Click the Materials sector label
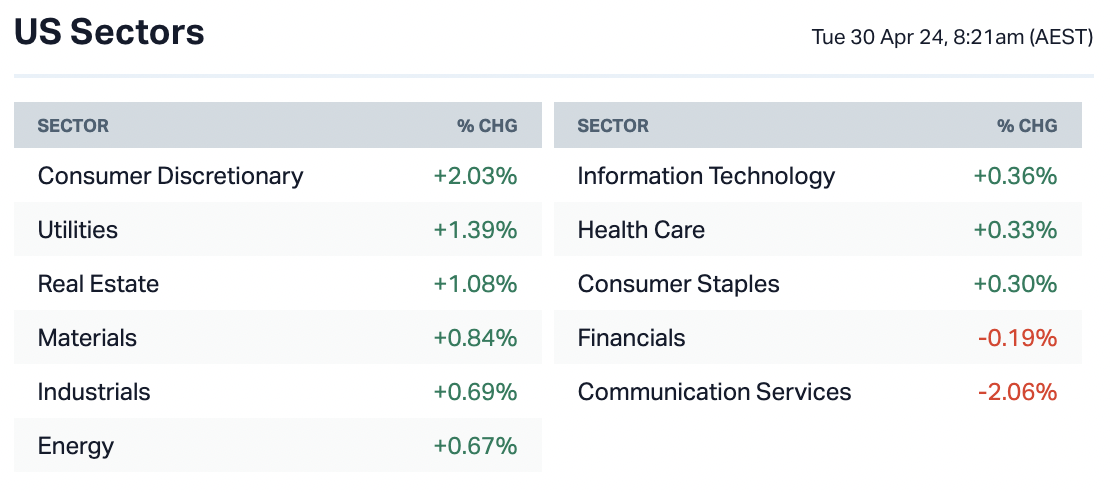Screen dimensions: 1110x492 coord(87,338)
